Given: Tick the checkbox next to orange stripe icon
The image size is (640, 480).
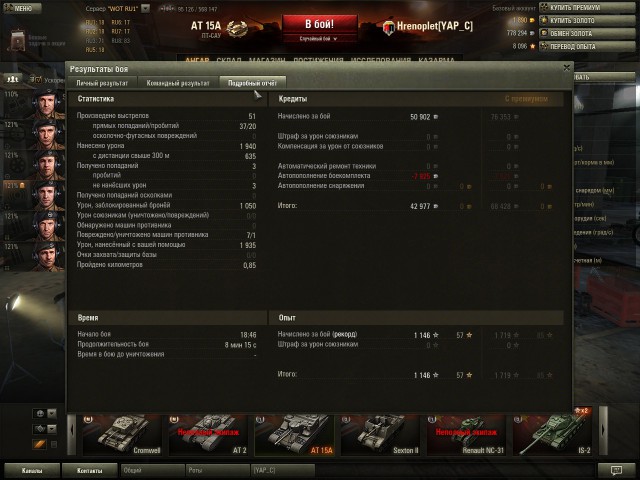Looking at the screenshot, I should coord(53,444).
